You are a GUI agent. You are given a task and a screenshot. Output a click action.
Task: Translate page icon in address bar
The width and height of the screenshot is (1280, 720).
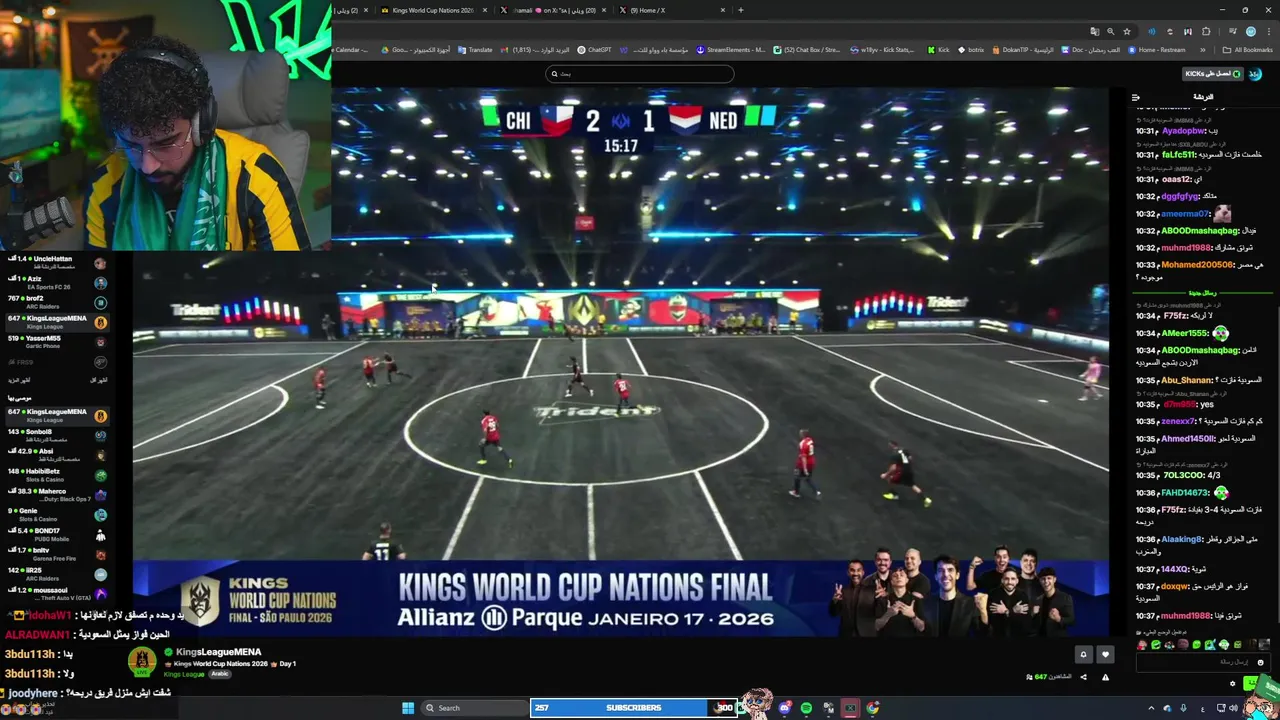coord(1095,31)
